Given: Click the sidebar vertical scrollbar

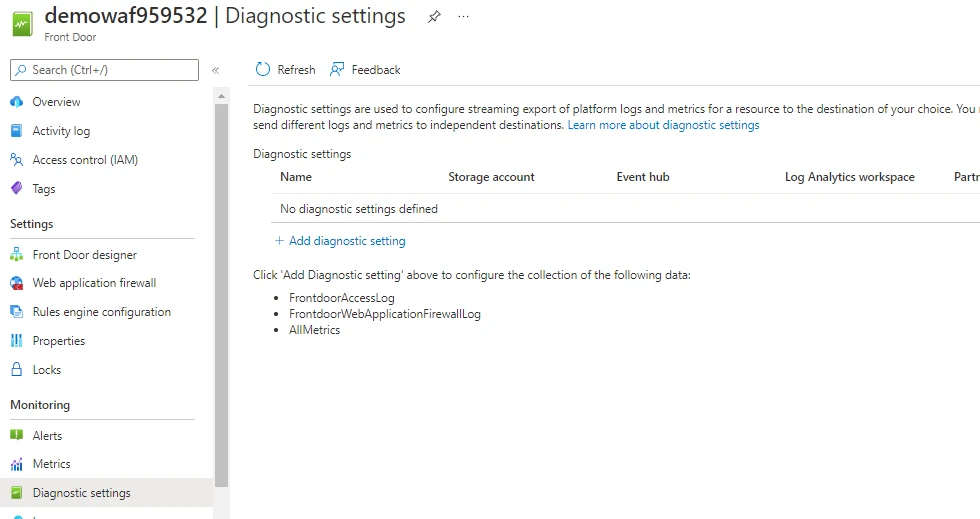Looking at the screenshot, I should 221,290.
